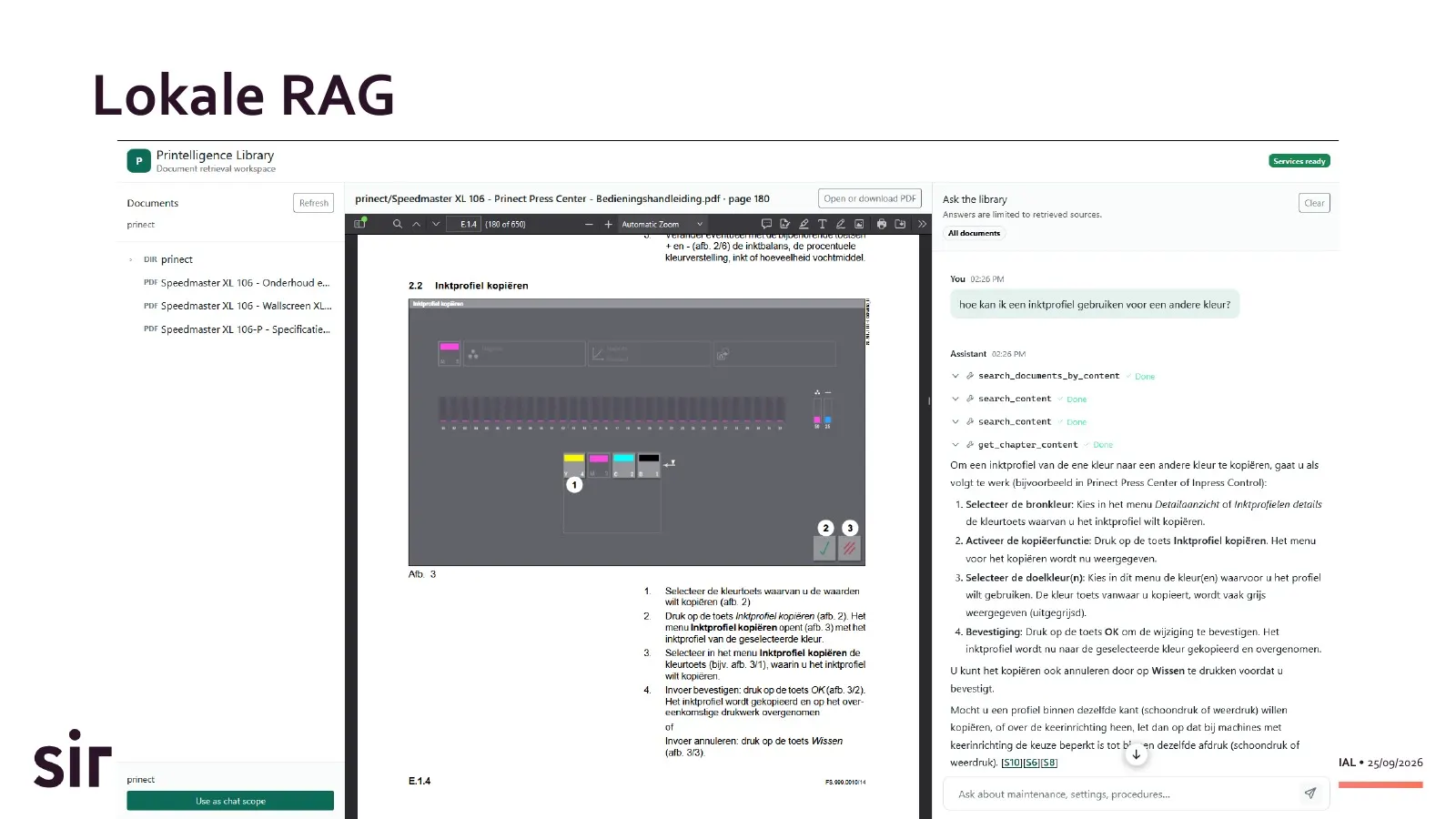
Task: Expand the first search_content tool call
Action: [x=955, y=399]
